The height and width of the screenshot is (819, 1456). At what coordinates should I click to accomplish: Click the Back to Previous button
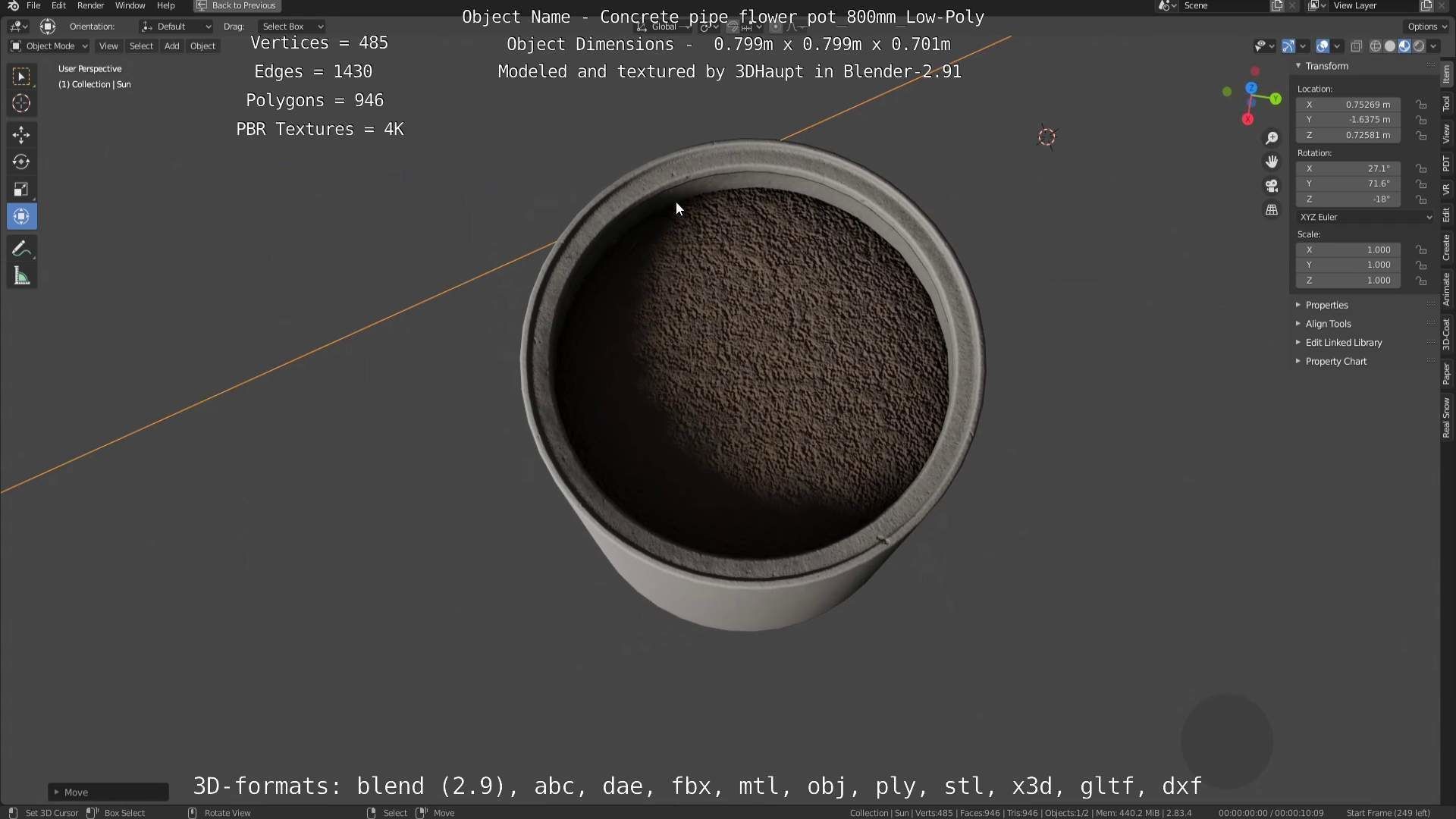(x=237, y=5)
